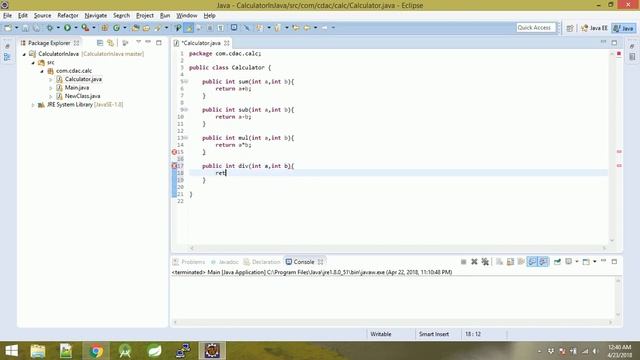Toggle Link with Editor in Package Explorer

point(110,42)
